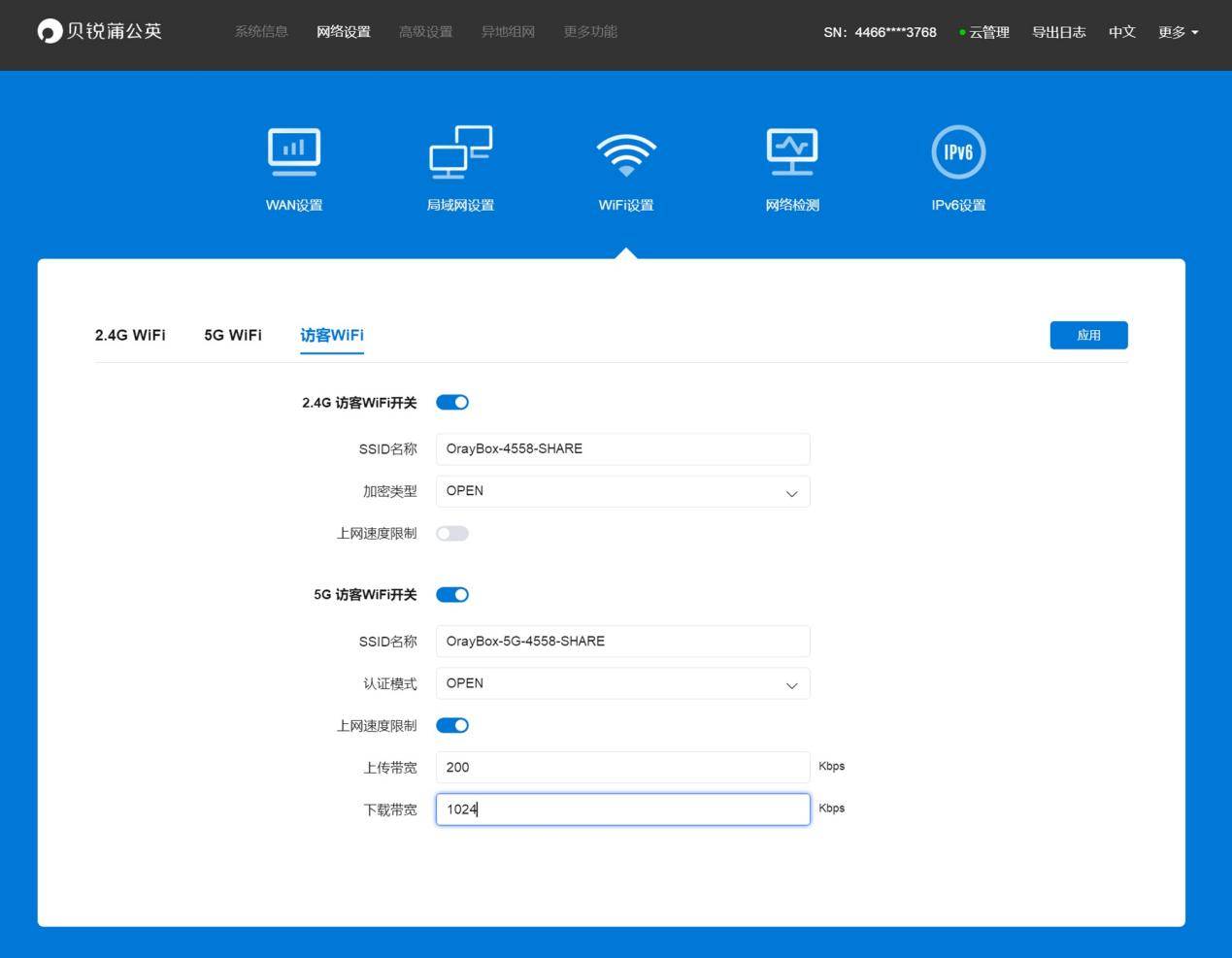Click the SN: 4466****3768 text
Viewport: 1232px width, 958px height.
click(880, 32)
